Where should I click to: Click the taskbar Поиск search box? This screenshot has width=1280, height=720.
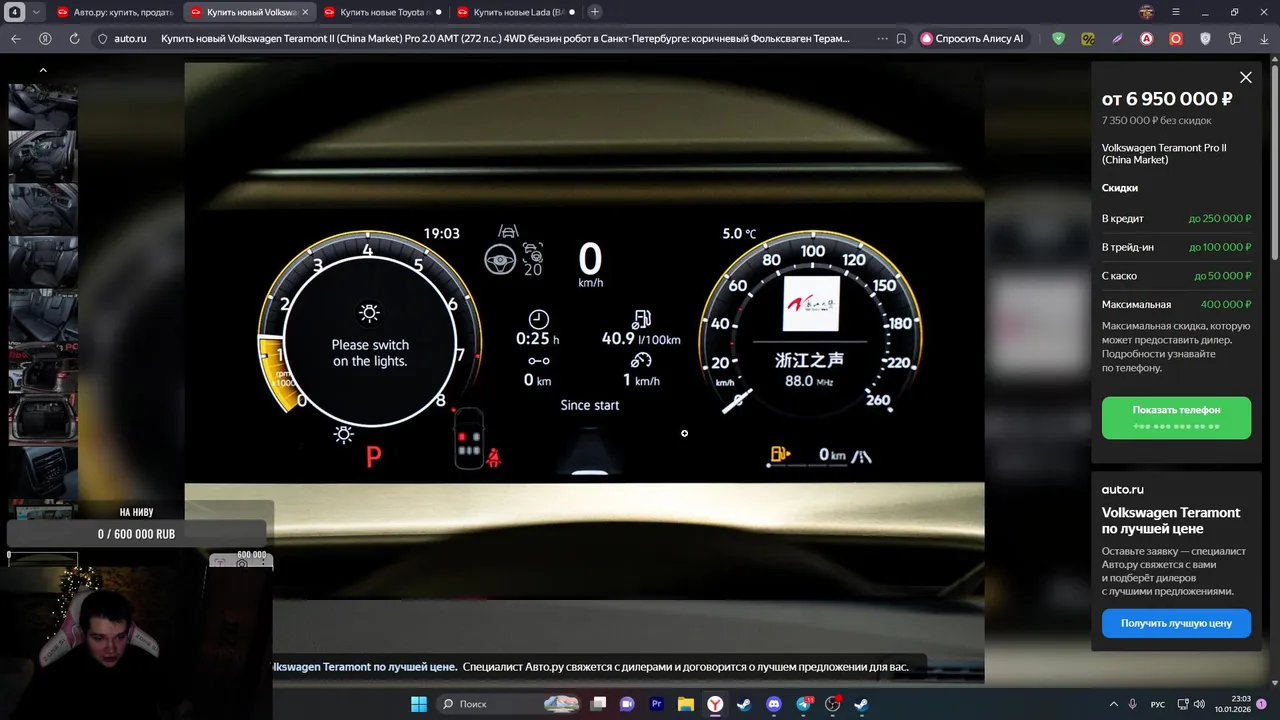(x=509, y=704)
